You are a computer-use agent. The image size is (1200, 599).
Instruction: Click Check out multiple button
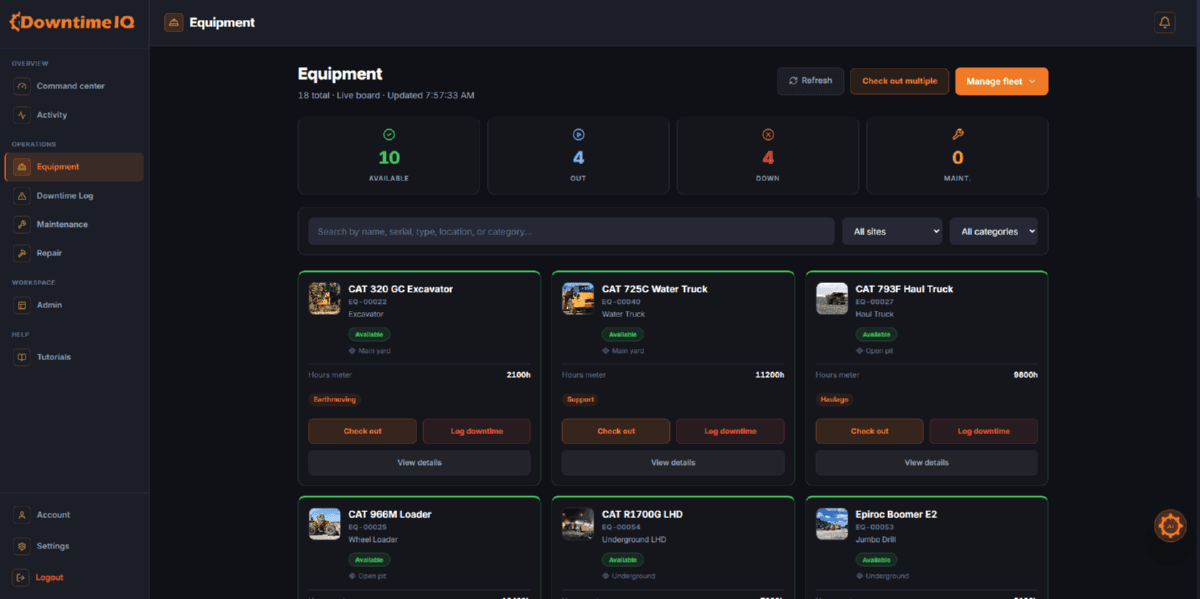coord(899,81)
